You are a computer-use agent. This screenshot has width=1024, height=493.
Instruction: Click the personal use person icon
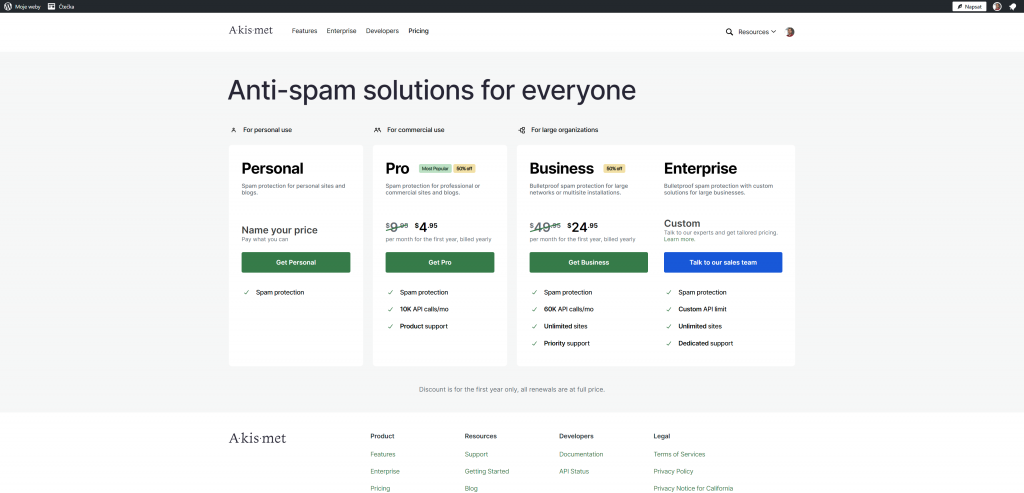(x=233, y=130)
